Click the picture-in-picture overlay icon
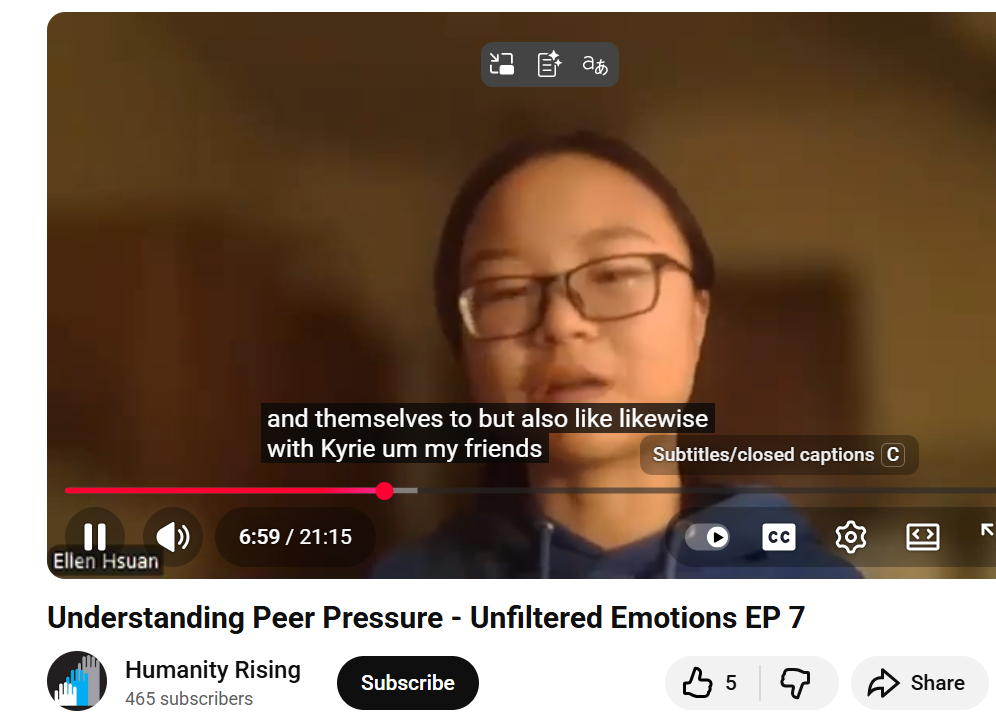Screen dimensions: 996x724 [502, 64]
